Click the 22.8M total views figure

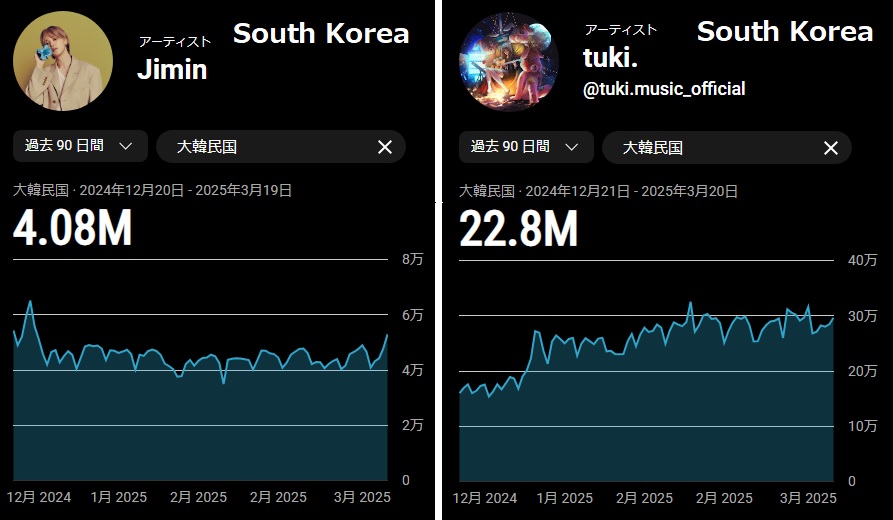pyautogui.click(x=519, y=228)
